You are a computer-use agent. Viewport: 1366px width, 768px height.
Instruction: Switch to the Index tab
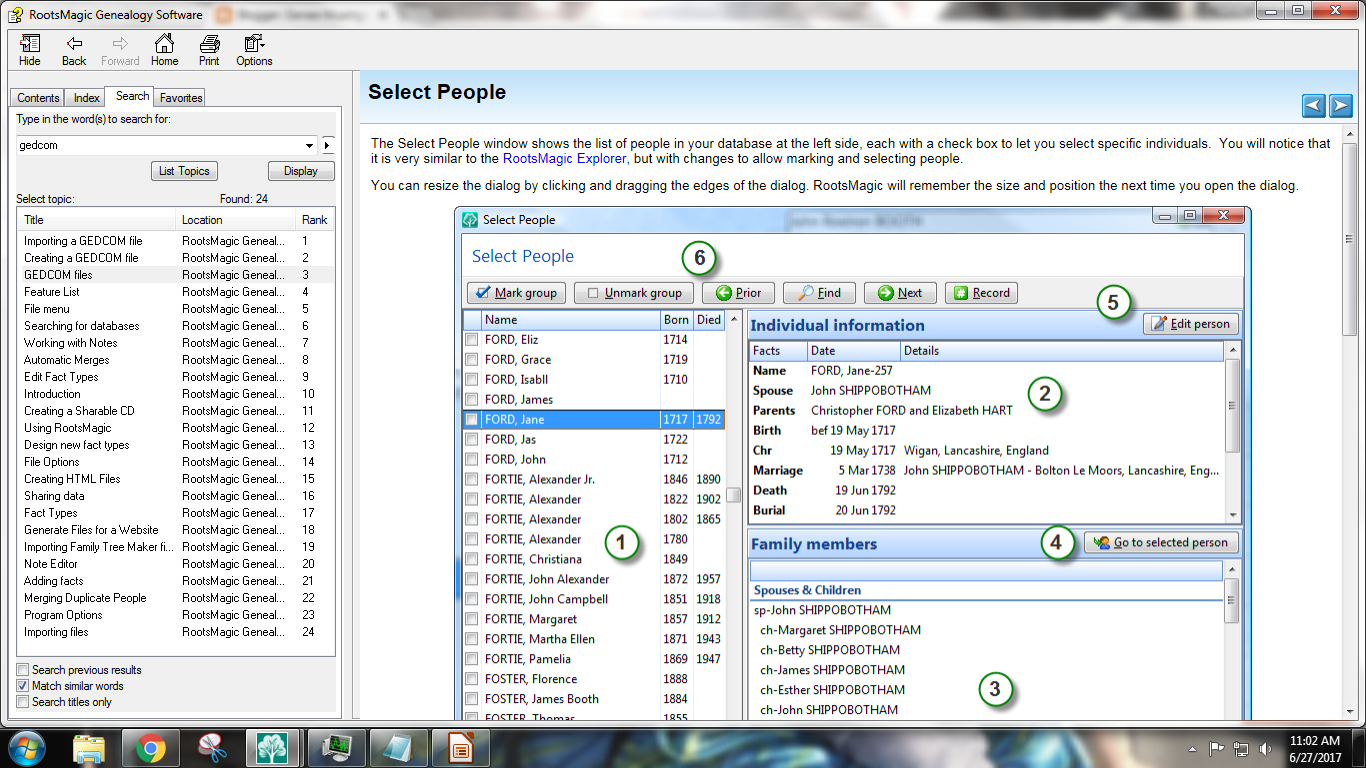(x=87, y=98)
